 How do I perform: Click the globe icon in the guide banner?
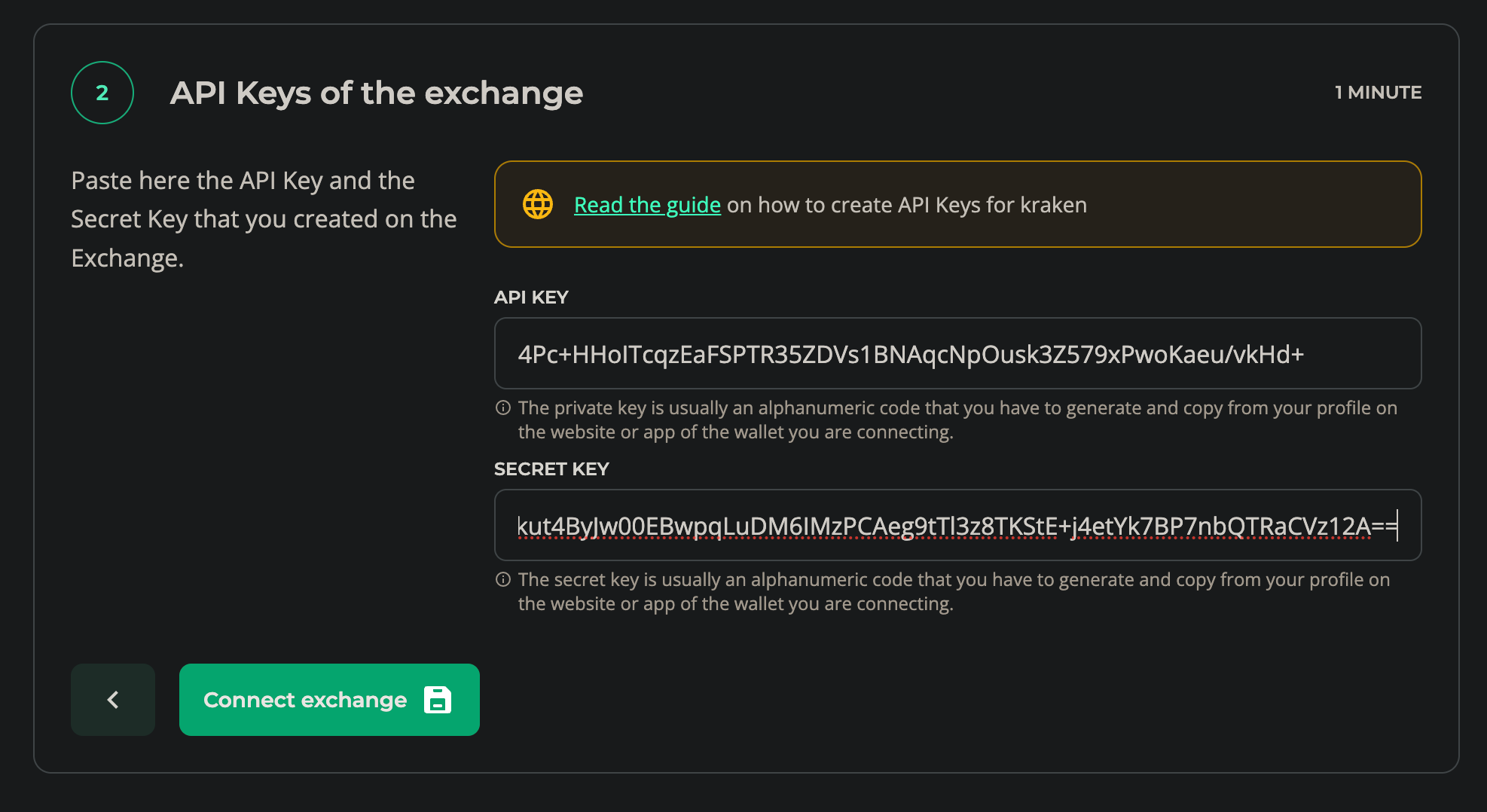click(537, 203)
